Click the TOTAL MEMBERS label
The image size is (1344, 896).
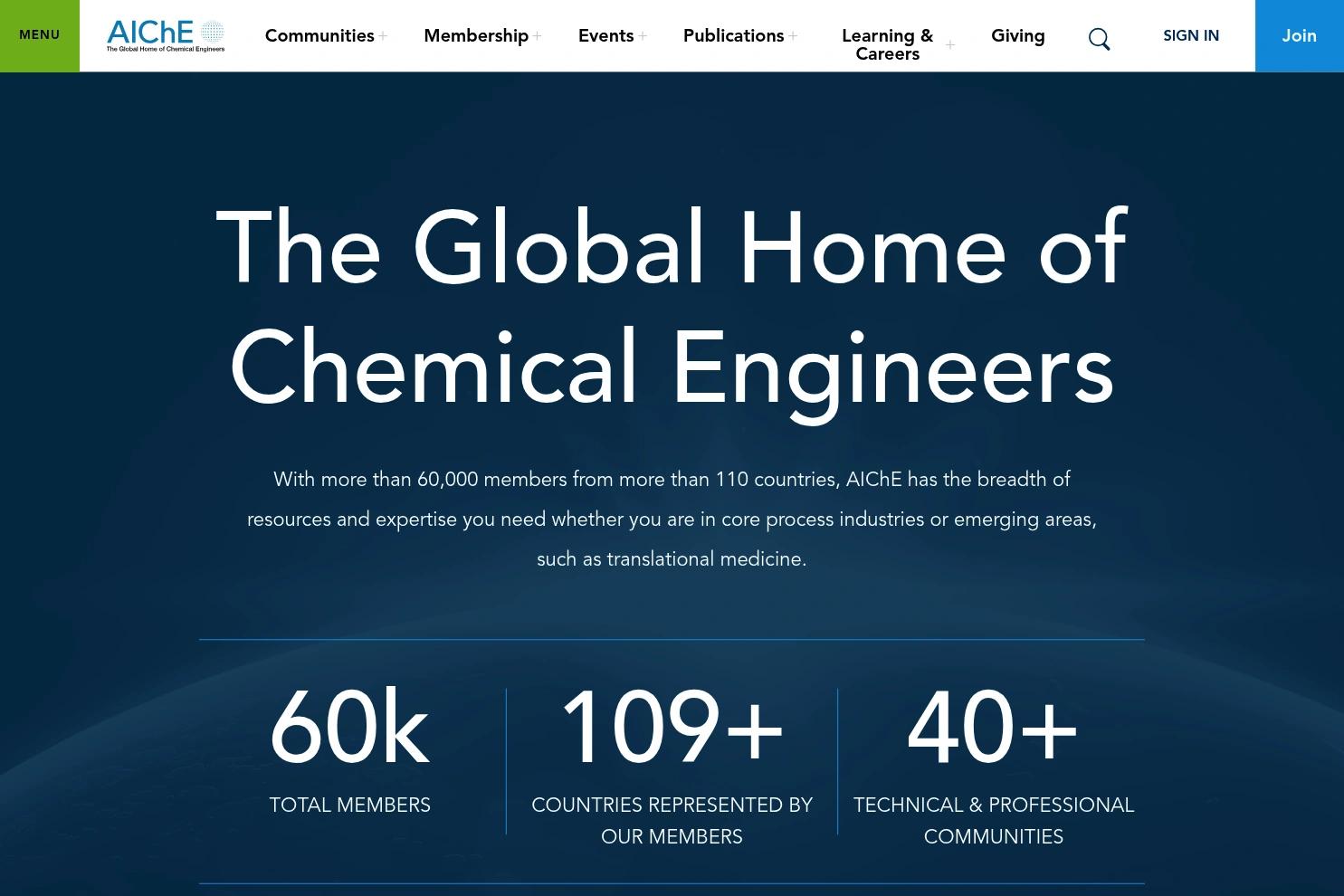pyautogui.click(x=349, y=805)
